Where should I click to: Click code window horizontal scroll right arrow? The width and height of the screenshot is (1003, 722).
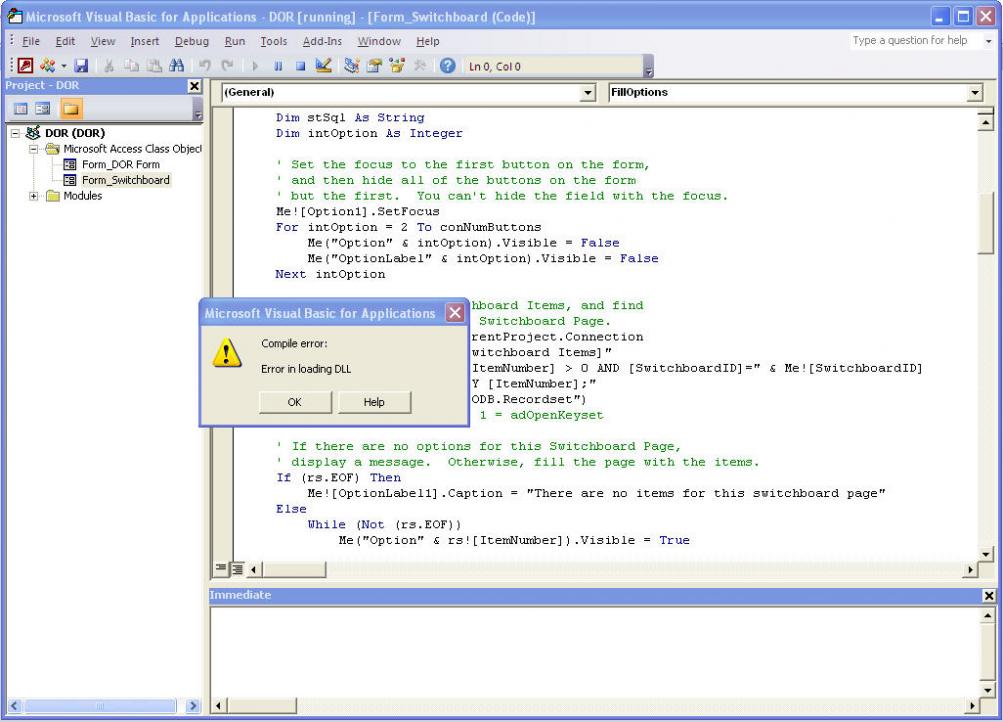(x=971, y=569)
